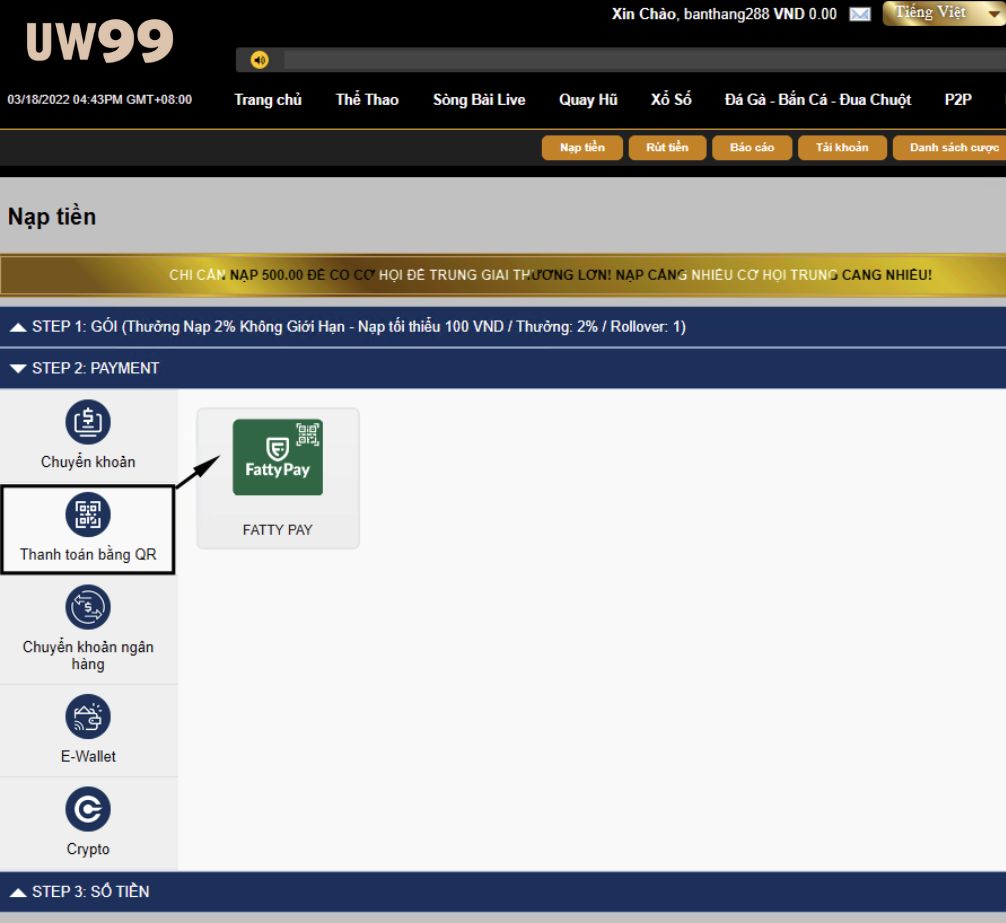Image resolution: width=1006 pixels, height=923 pixels.
Task: Open the Báo cáo button
Action: [x=751, y=148]
